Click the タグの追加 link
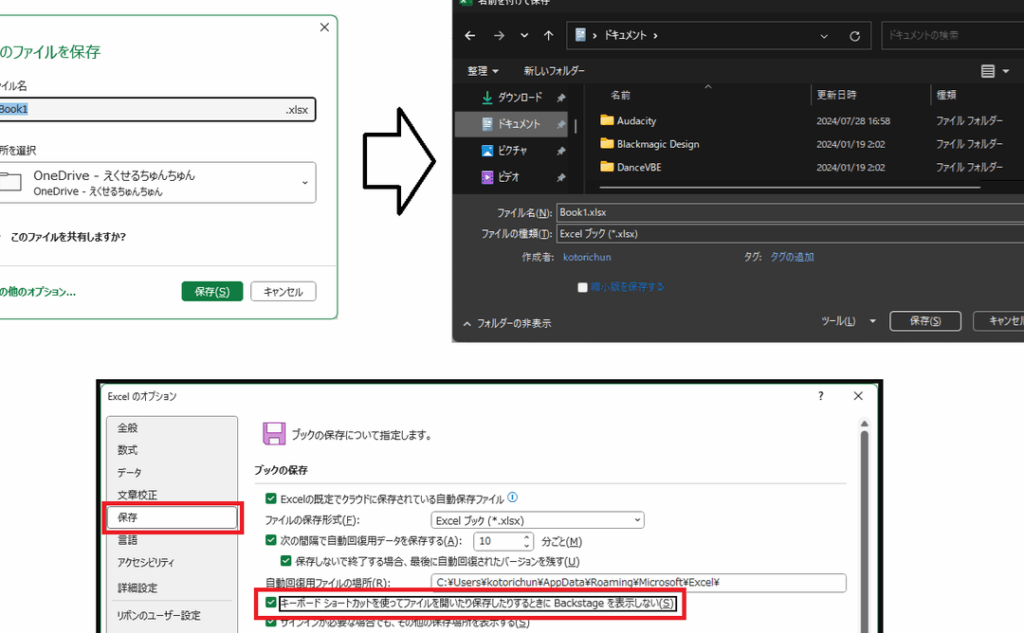1024x633 pixels. tap(791, 257)
